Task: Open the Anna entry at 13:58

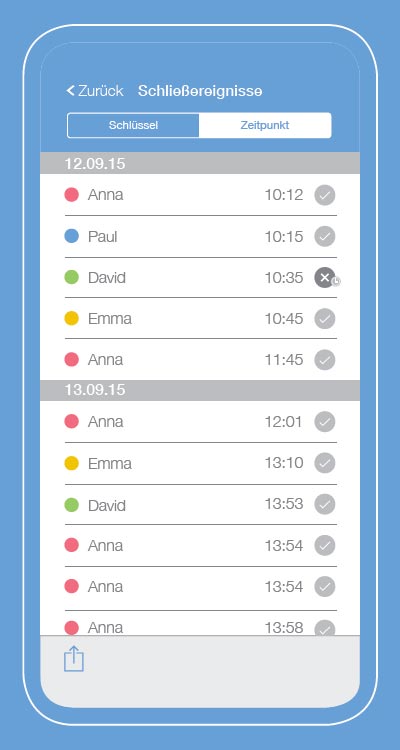Action: pos(200,624)
